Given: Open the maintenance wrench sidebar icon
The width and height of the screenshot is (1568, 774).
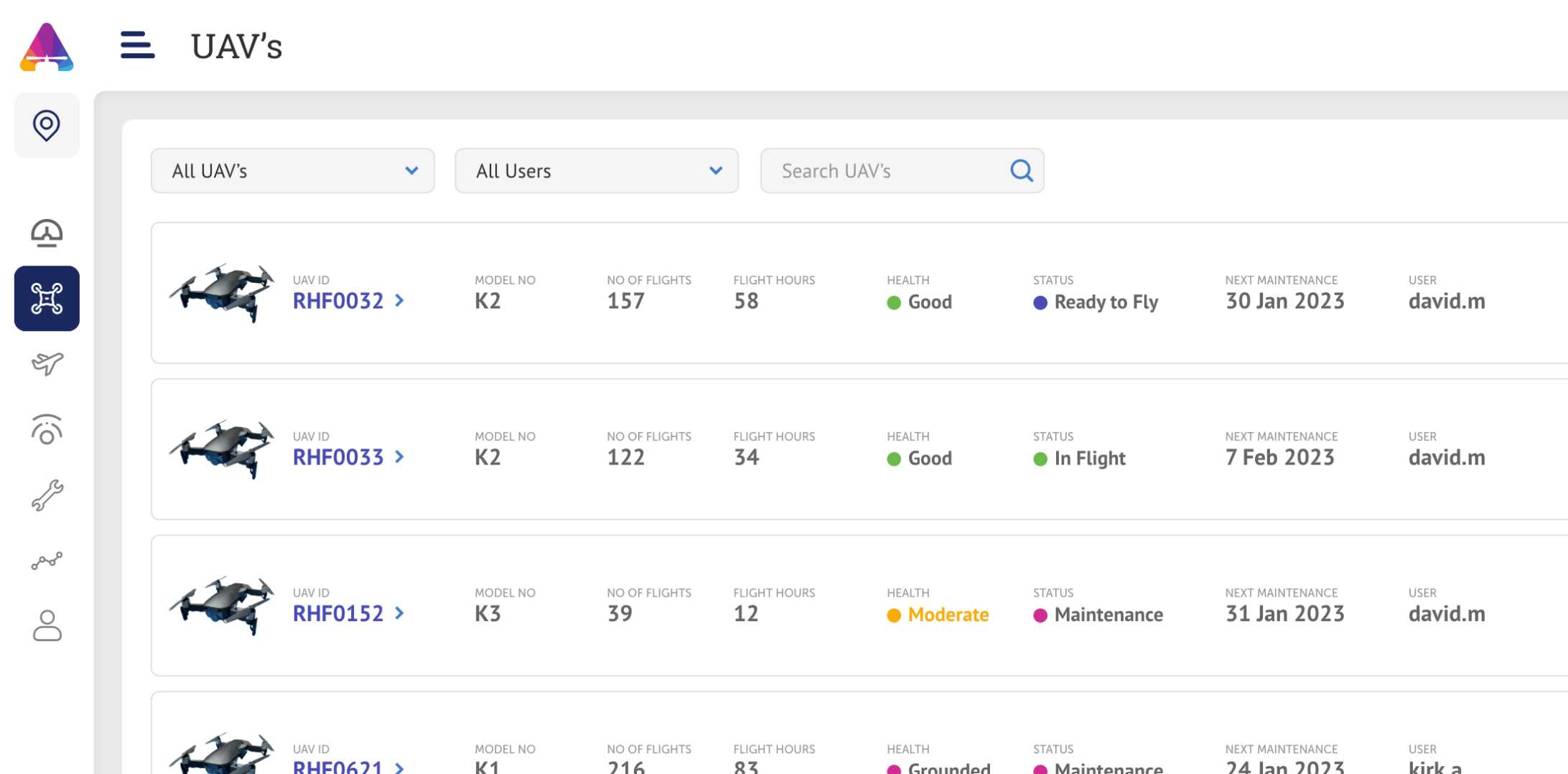Looking at the screenshot, I should pos(47,495).
